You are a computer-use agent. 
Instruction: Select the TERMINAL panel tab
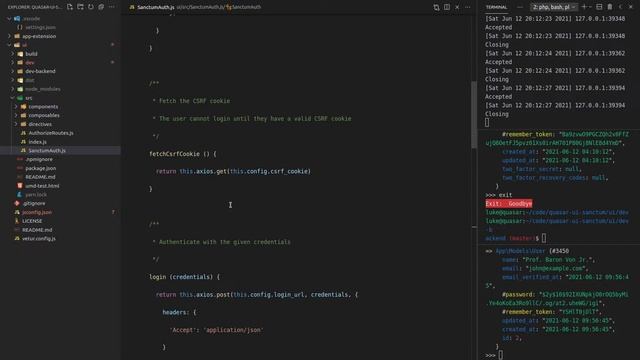point(496,7)
